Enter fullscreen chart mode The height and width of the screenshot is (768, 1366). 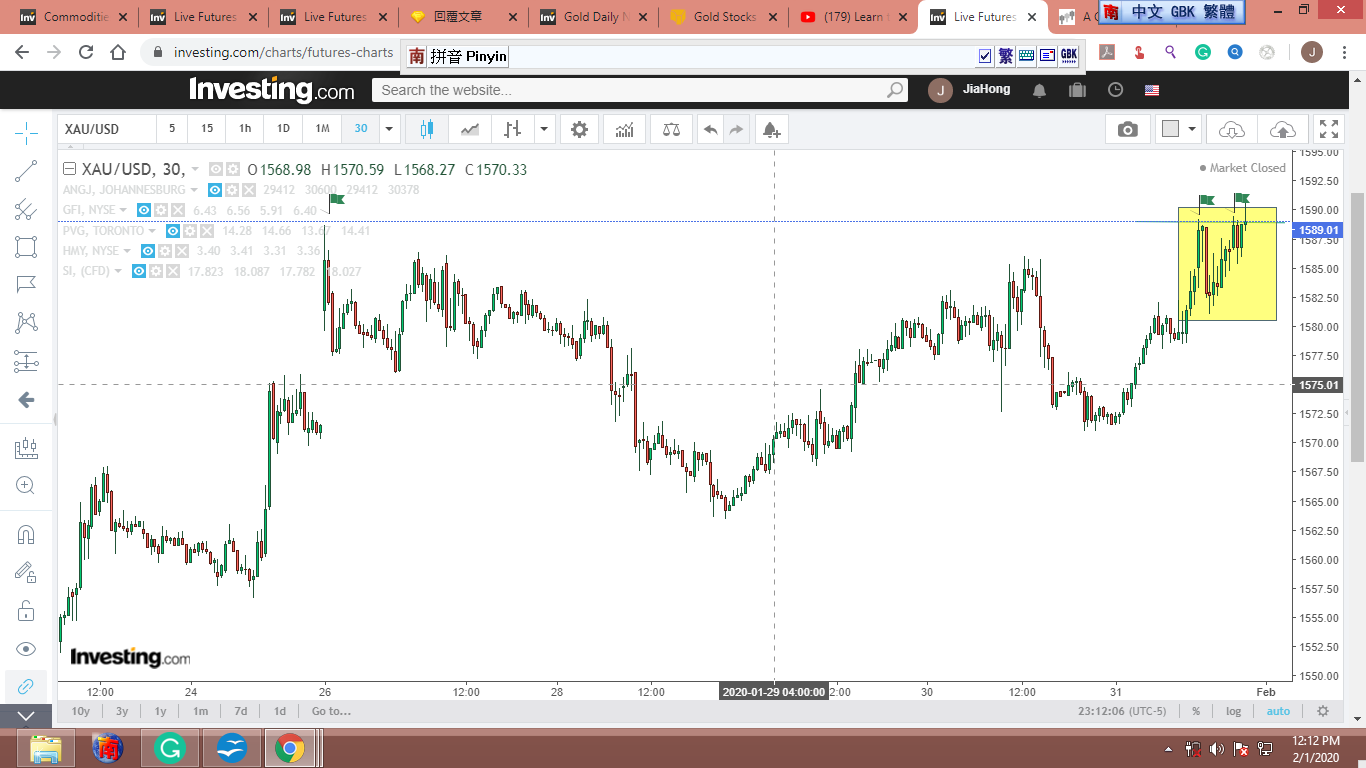[x=1328, y=129]
